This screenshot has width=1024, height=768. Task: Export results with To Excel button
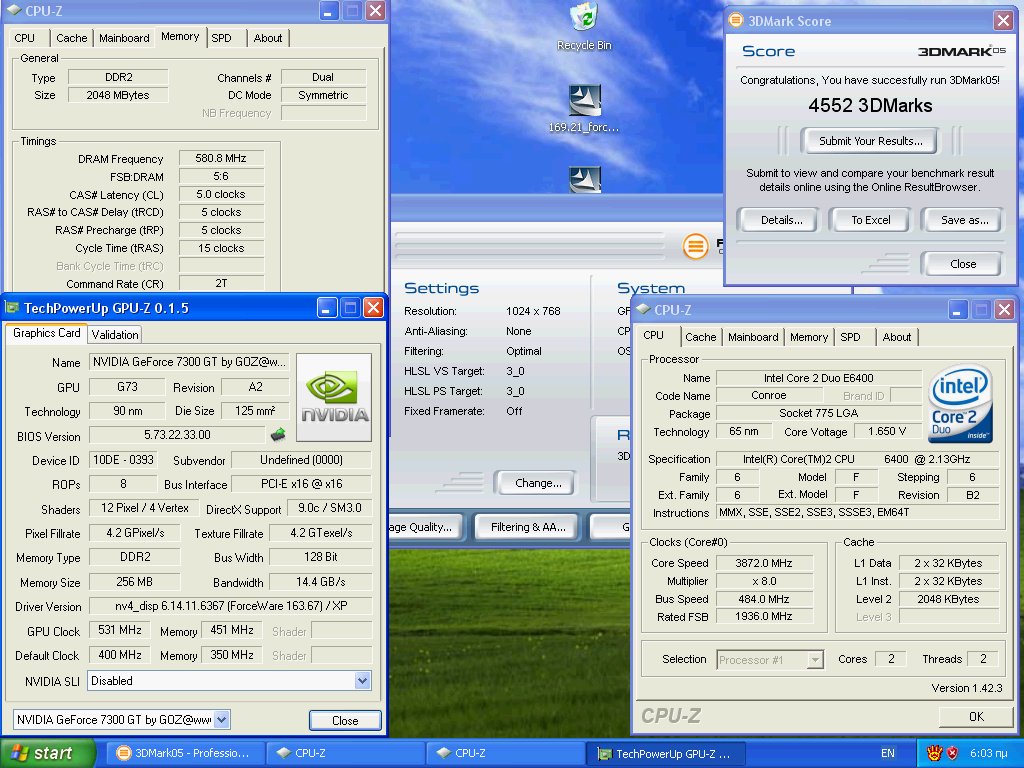click(x=871, y=220)
